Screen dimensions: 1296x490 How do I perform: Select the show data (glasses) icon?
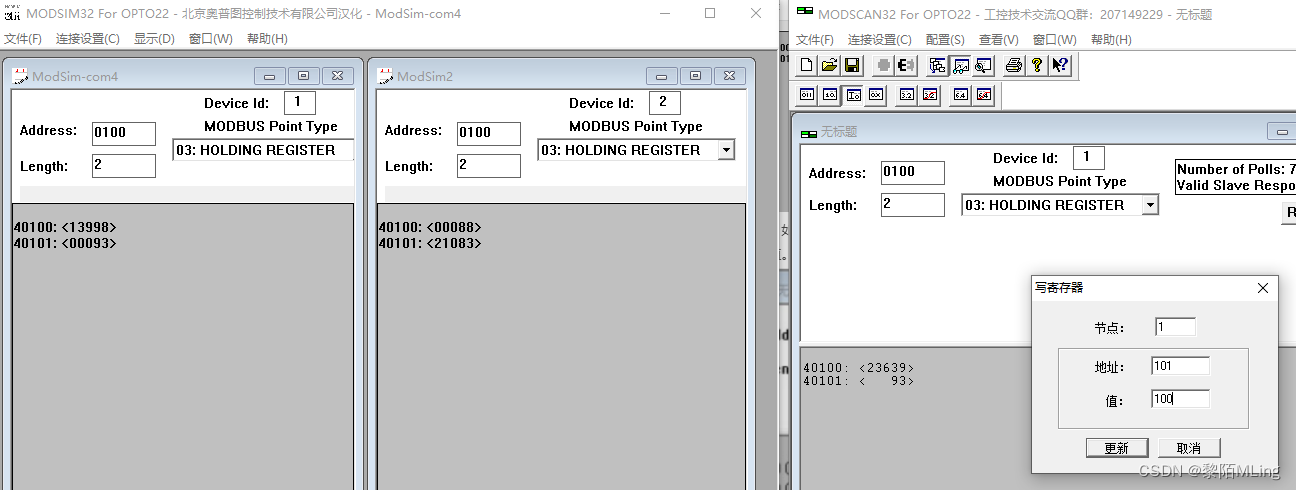pyautogui.click(x=960, y=65)
